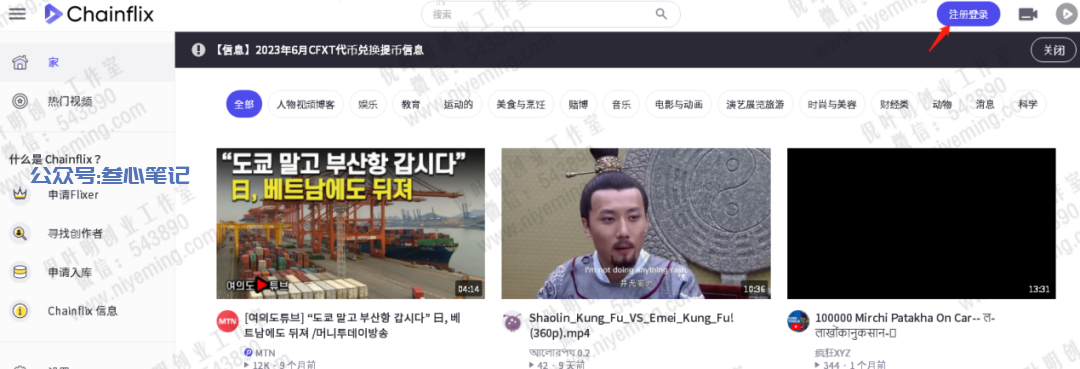Screen dimensions: 1080x369
Task: Select the 全部 category tab
Action: [244, 104]
